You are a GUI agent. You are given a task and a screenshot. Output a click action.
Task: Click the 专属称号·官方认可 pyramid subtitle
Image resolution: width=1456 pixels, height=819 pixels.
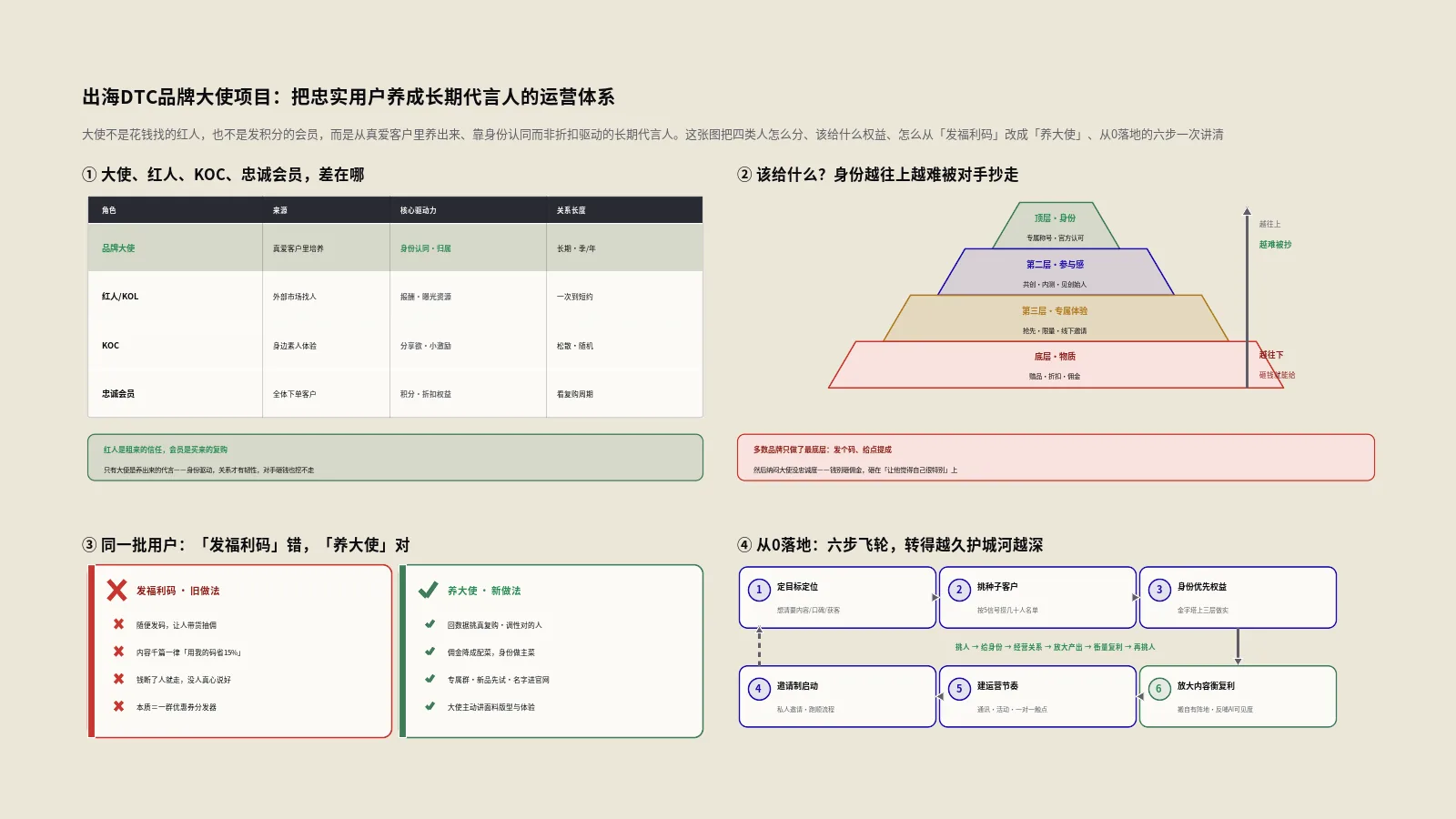pos(1056,238)
